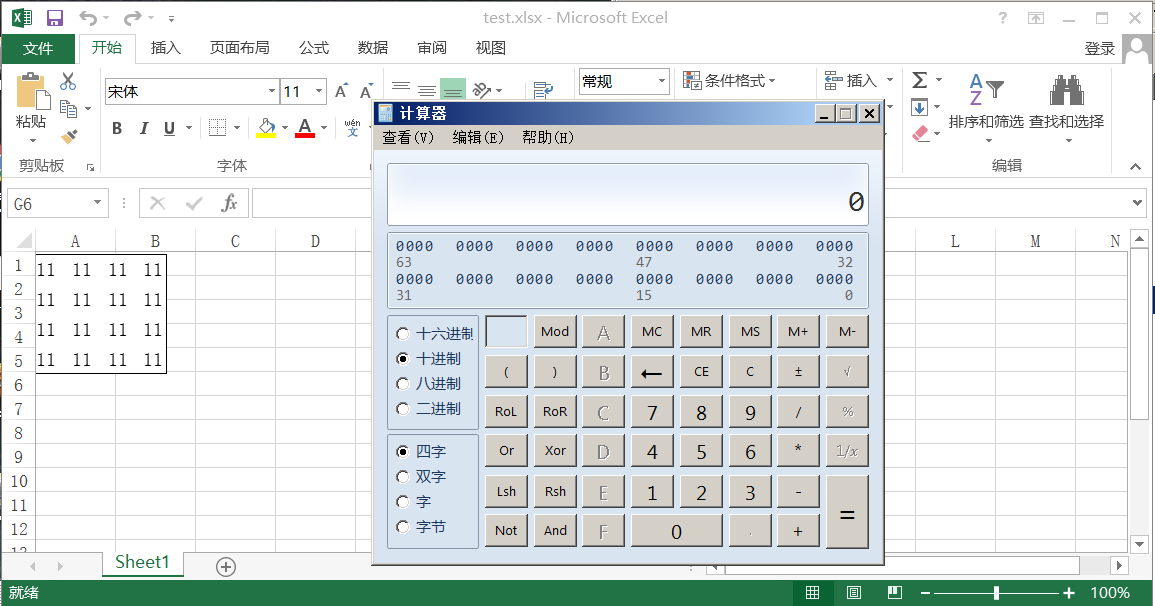Add a new sheet with the plus icon
The width and height of the screenshot is (1155, 606).
pos(226,567)
